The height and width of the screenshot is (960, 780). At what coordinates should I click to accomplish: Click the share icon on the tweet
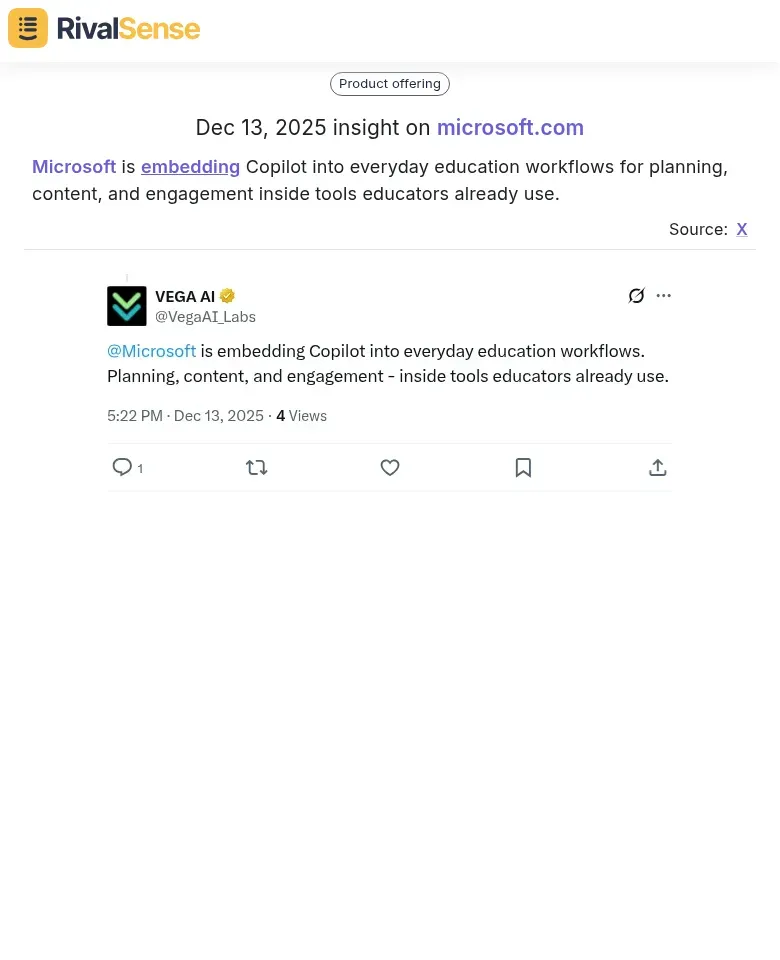point(657,467)
